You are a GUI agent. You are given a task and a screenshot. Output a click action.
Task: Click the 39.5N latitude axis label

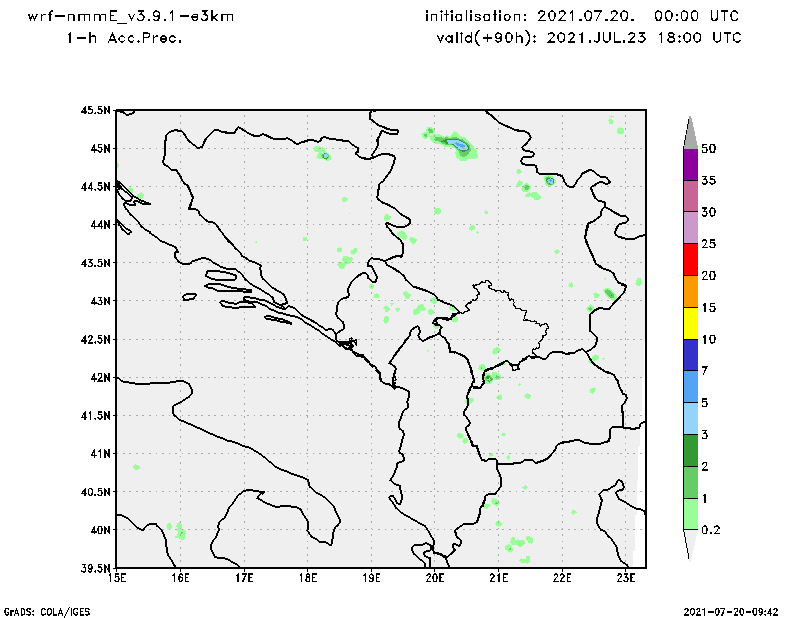coord(95,568)
